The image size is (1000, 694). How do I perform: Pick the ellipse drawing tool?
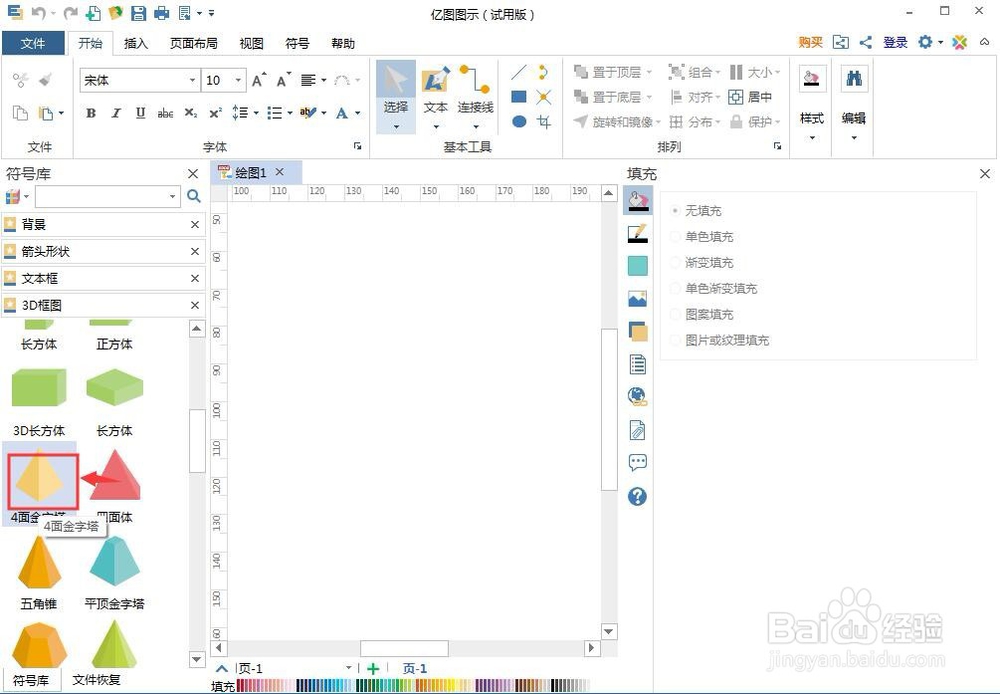[x=519, y=121]
